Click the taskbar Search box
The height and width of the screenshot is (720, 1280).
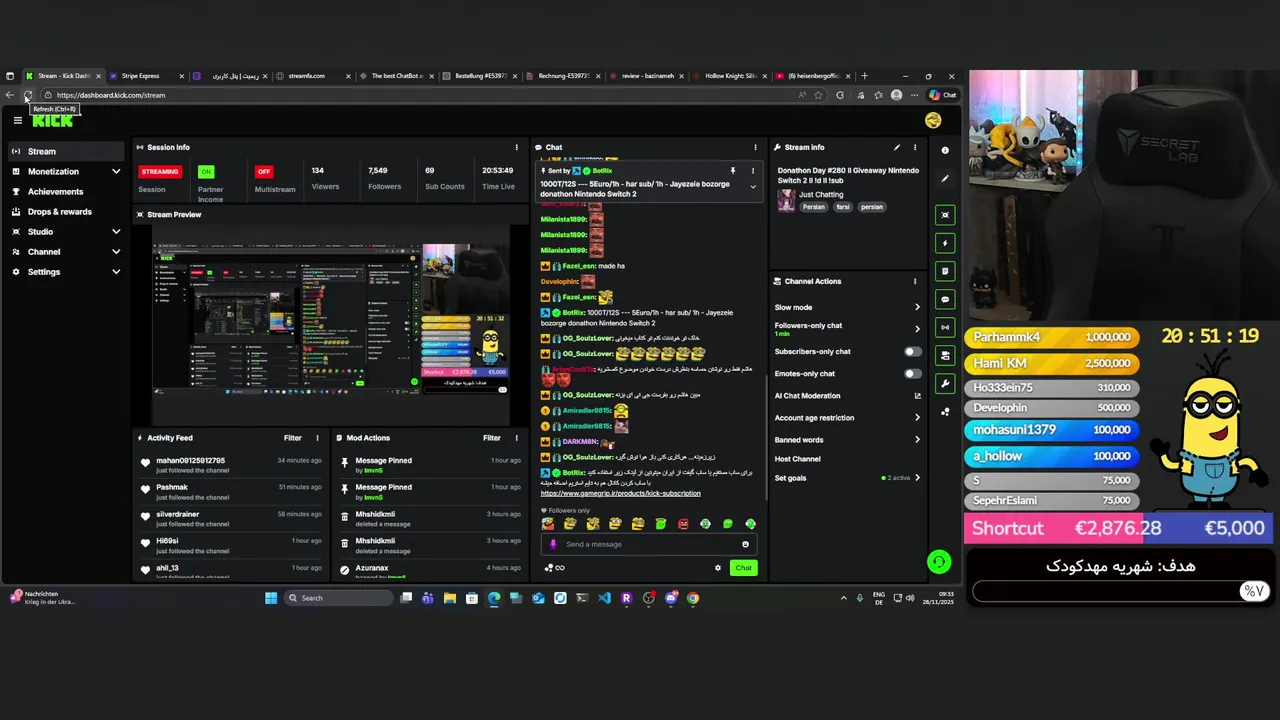339,598
